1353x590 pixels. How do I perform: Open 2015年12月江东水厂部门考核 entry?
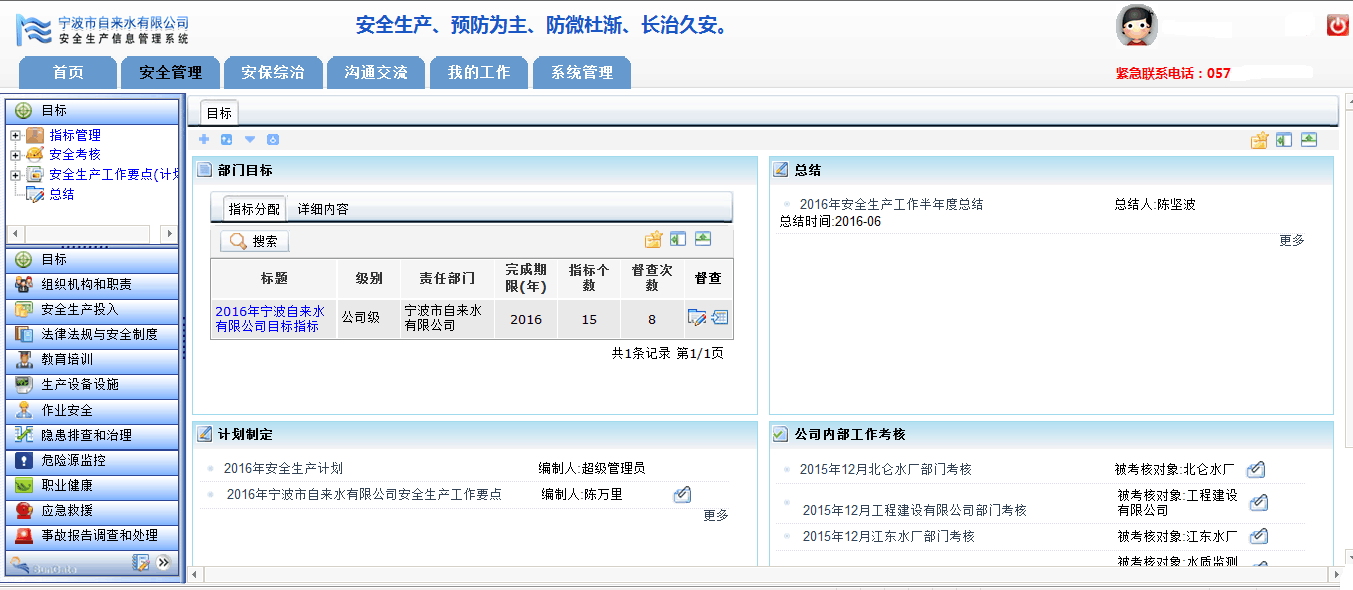(x=888, y=536)
